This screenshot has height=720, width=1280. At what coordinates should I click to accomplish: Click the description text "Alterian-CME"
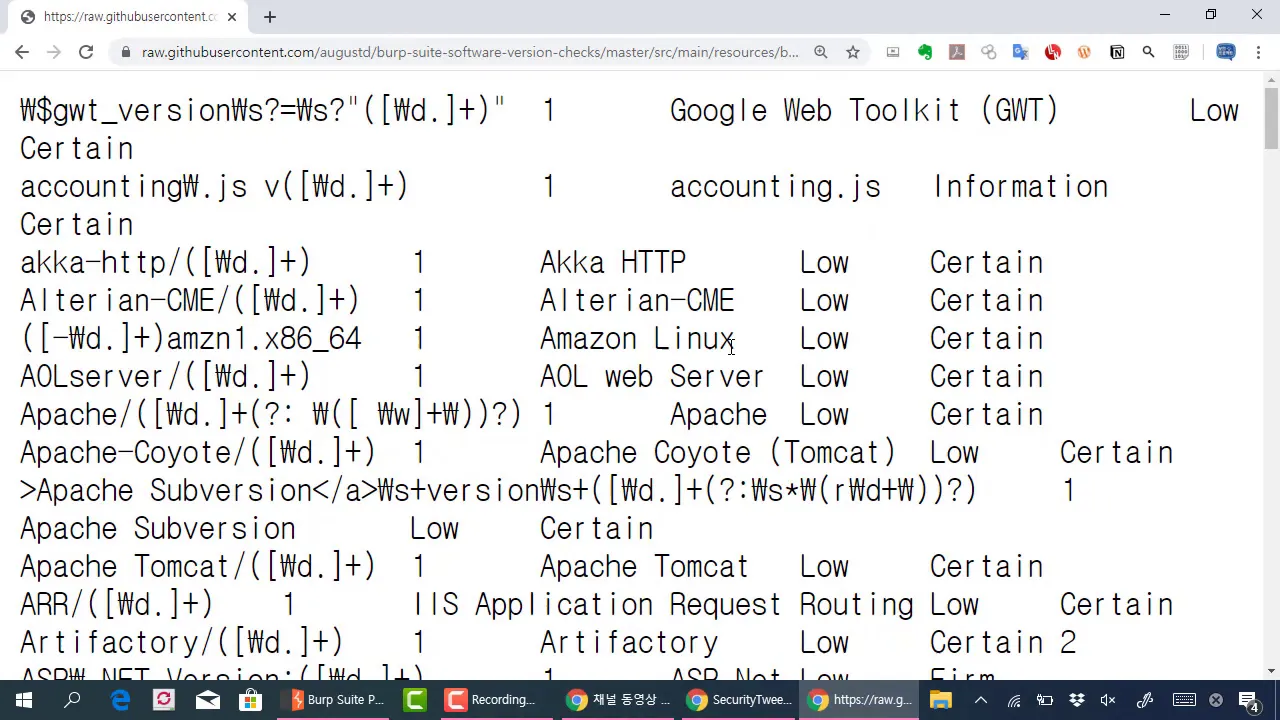[637, 300]
